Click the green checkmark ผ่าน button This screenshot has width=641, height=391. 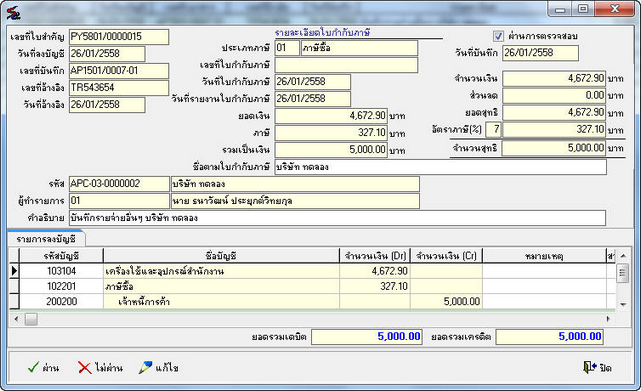tap(43, 368)
